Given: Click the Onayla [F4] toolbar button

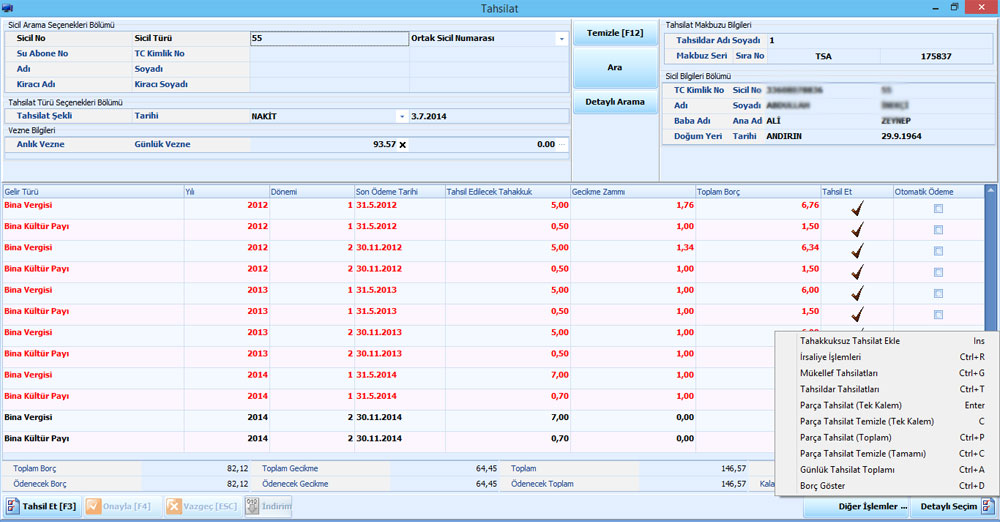Looking at the screenshot, I should 122,507.
